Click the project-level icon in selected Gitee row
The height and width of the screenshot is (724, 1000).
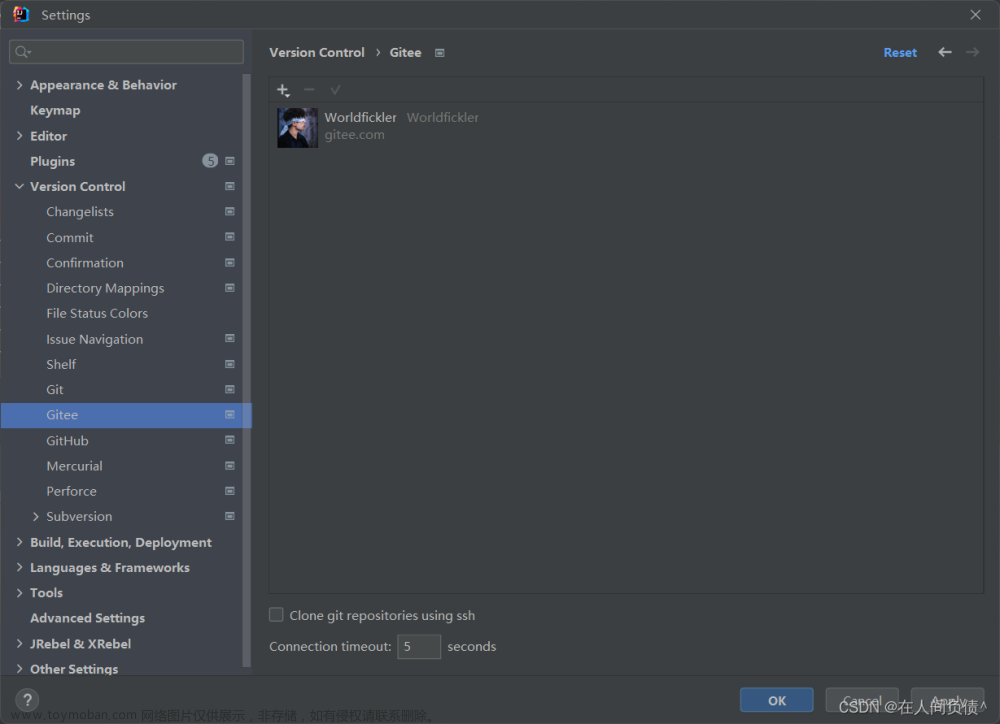pos(230,415)
